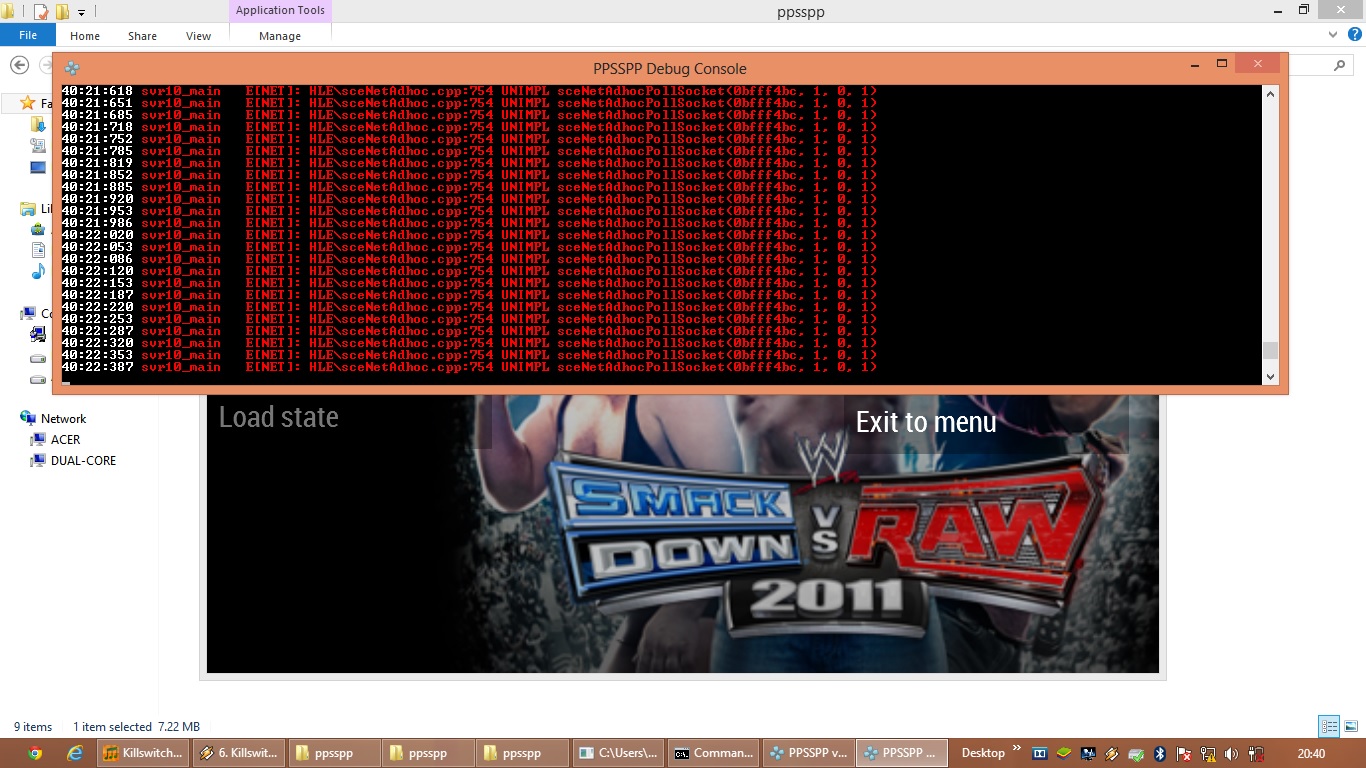Open the Command Prompt taskbar button
Image resolution: width=1366 pixels, height=768 pixels.
tap(712, 753)
